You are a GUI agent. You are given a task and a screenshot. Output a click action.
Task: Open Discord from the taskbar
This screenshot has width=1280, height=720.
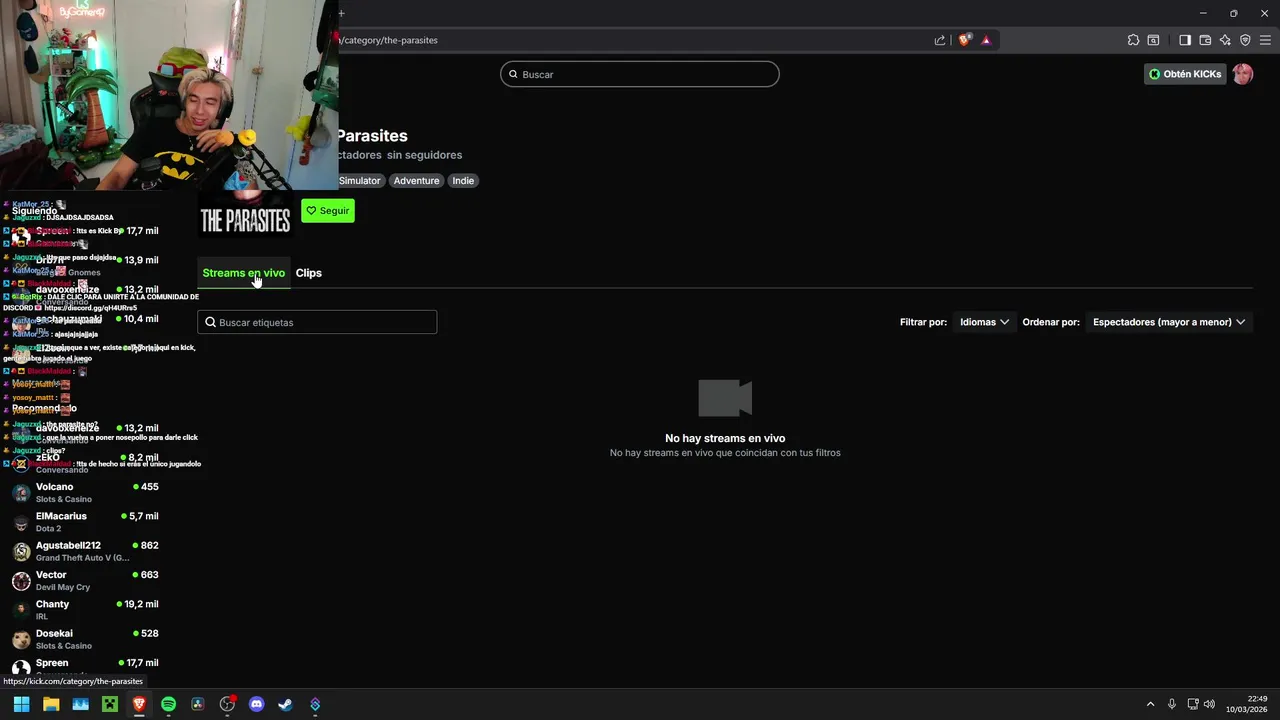click(x=256, y=704)
